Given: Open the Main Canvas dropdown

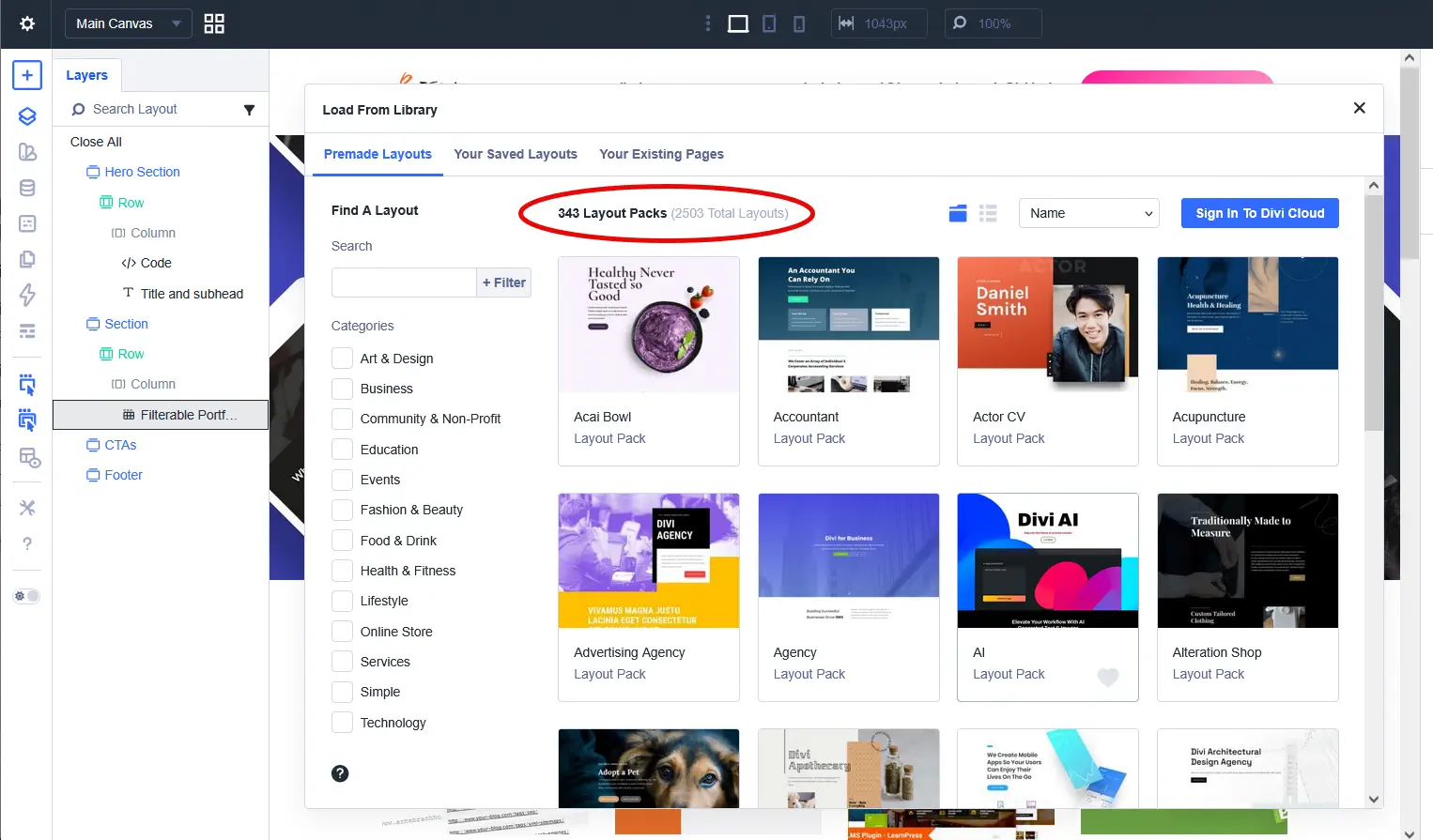Looking at the screenshot, I should point(128,23).
